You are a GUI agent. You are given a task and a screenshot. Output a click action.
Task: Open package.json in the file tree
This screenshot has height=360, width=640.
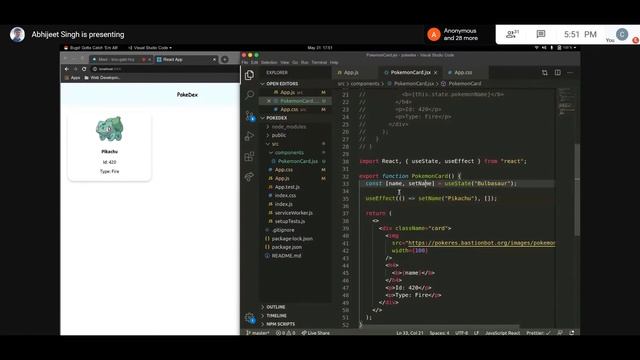[x=287, y=247]
